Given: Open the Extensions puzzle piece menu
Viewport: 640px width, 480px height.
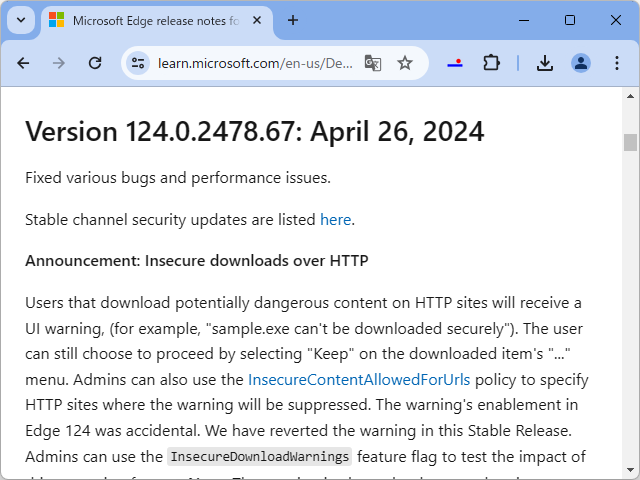Looking at the screenshot, I should click(x=491, y=63).
